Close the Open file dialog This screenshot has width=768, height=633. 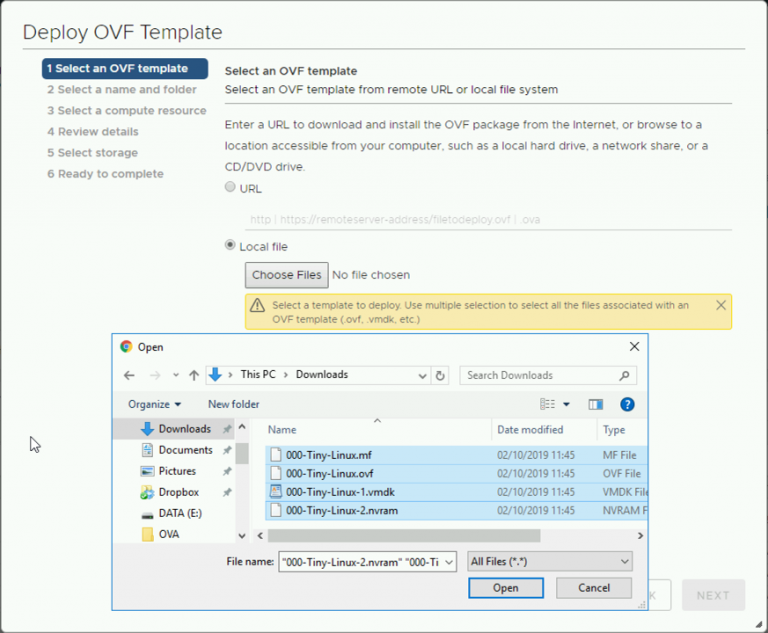tap(634, 346)
